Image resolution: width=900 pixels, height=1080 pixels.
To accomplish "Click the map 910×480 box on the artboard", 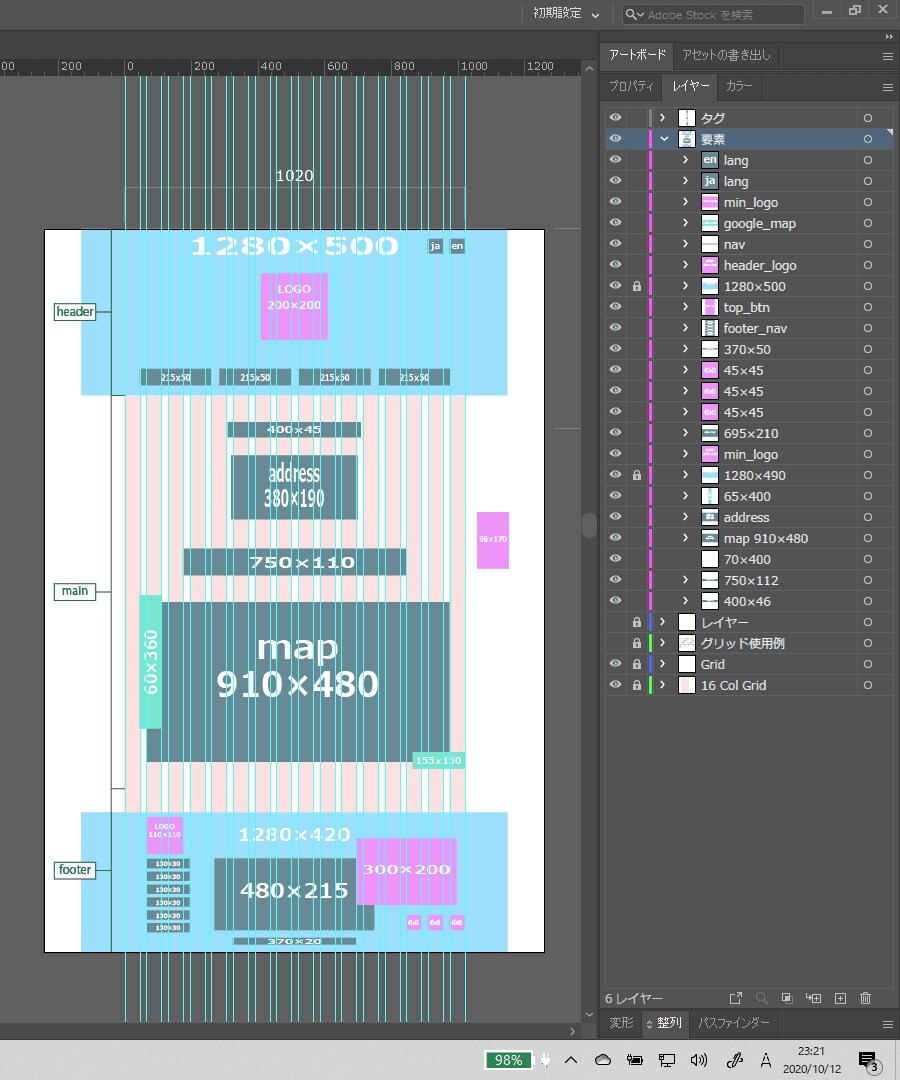I will coord(297,682).
